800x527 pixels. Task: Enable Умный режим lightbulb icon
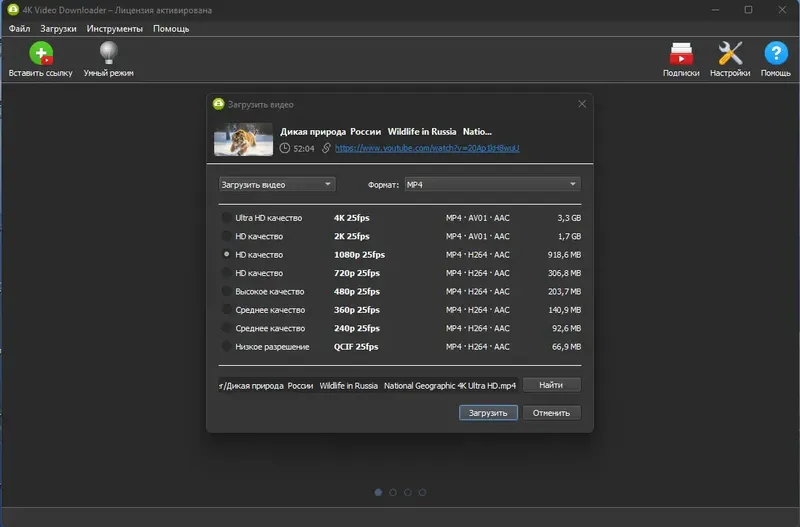click(x=109, y=53)
